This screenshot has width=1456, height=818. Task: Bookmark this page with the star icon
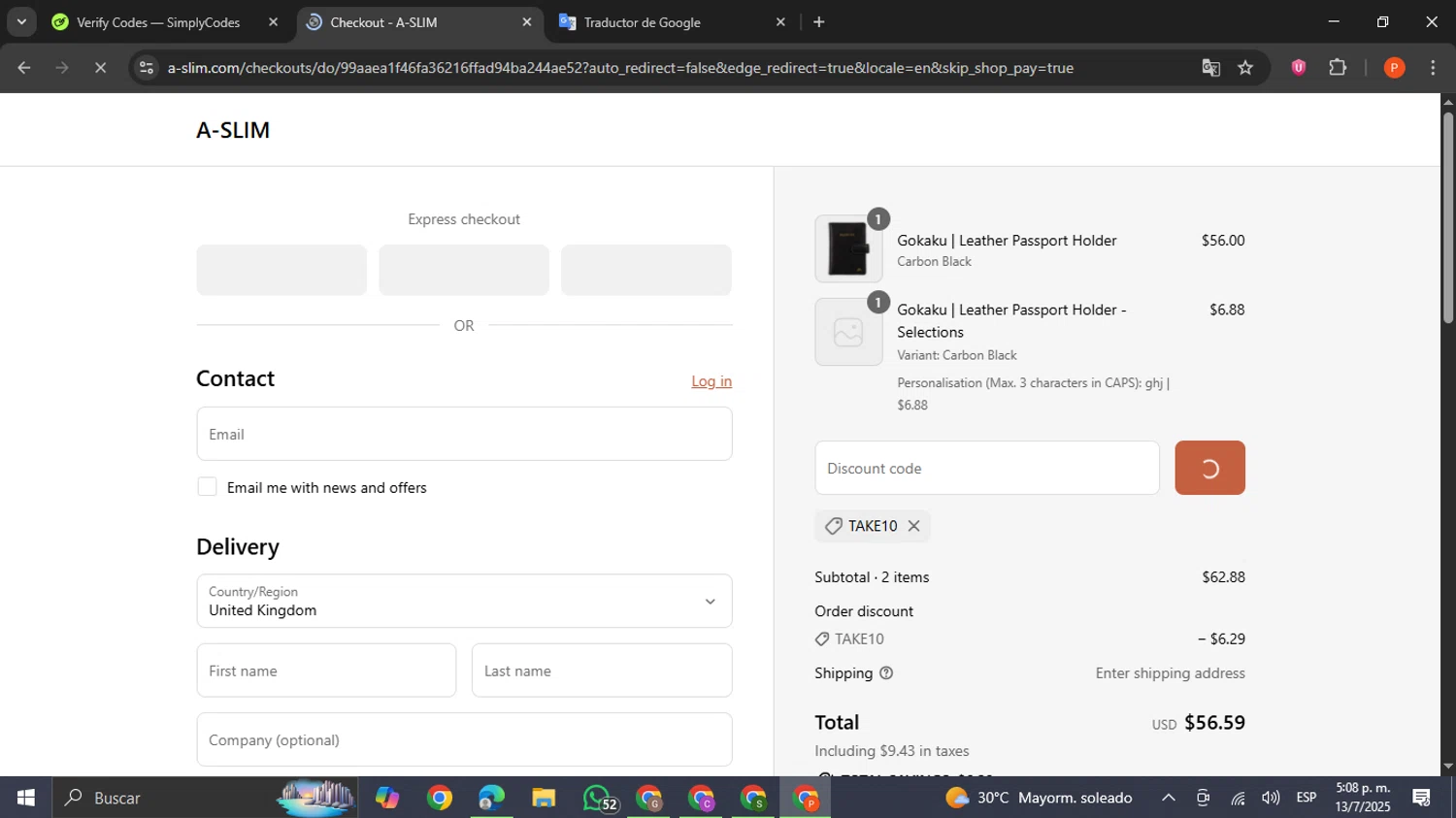(1245, 68)
